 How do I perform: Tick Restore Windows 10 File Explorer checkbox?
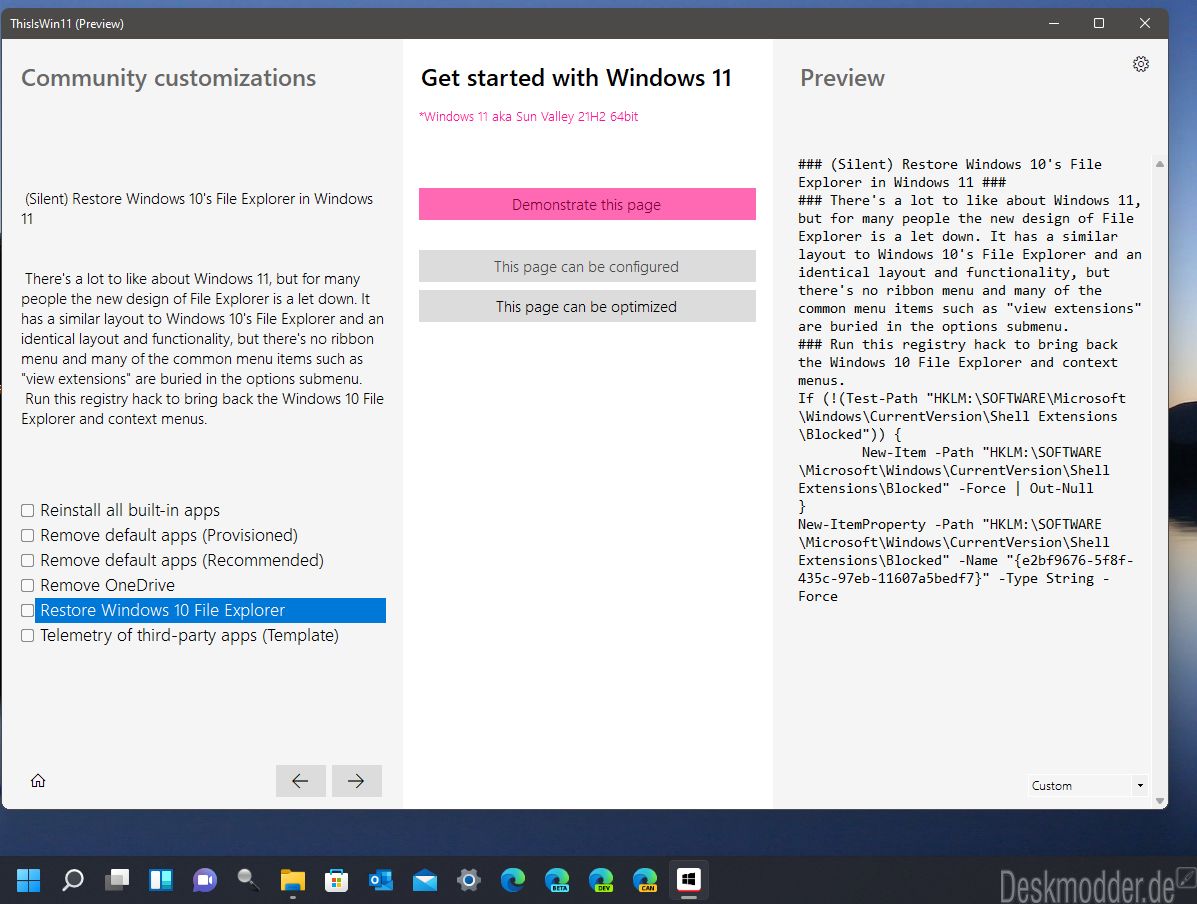[x=27, y=610]
